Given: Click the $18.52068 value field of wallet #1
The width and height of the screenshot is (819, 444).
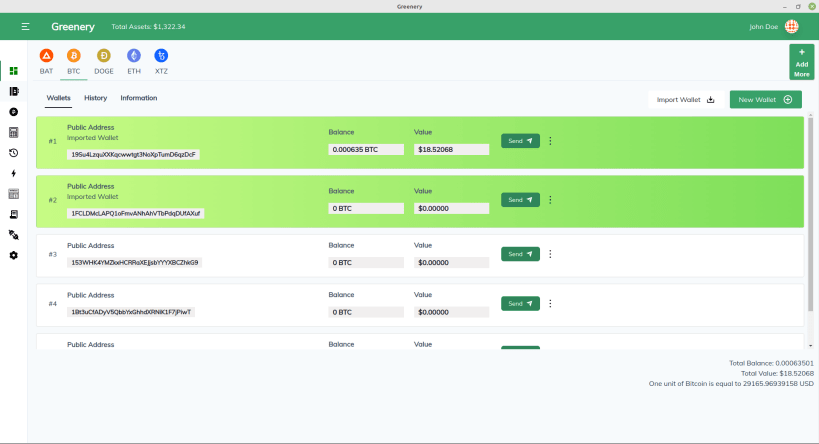Looking at the screenshot, I should (451, 149).
